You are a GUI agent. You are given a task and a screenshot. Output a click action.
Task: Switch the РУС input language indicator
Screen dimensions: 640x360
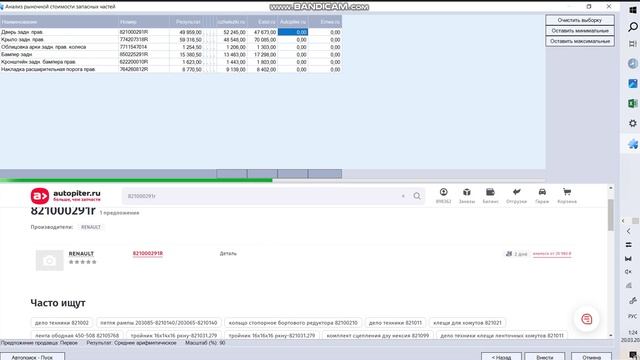pyautogui.click(x=632, y=316)
